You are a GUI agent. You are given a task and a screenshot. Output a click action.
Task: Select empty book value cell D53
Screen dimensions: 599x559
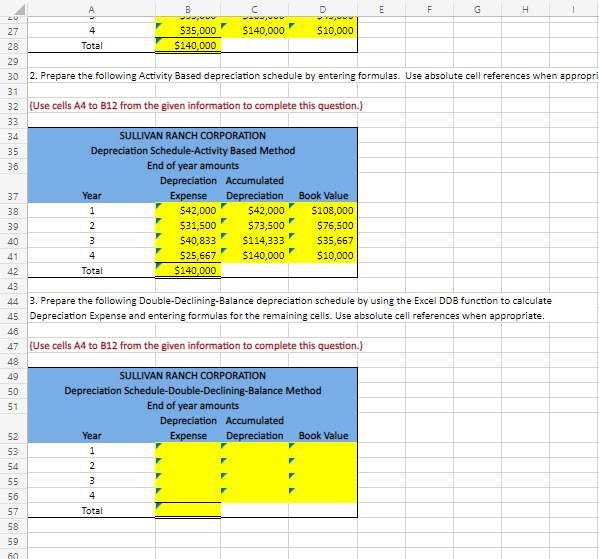323,450
